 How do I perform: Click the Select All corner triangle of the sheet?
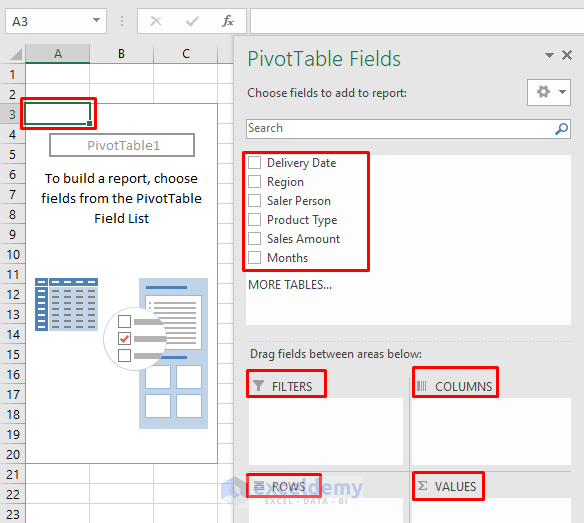point(16,54)
